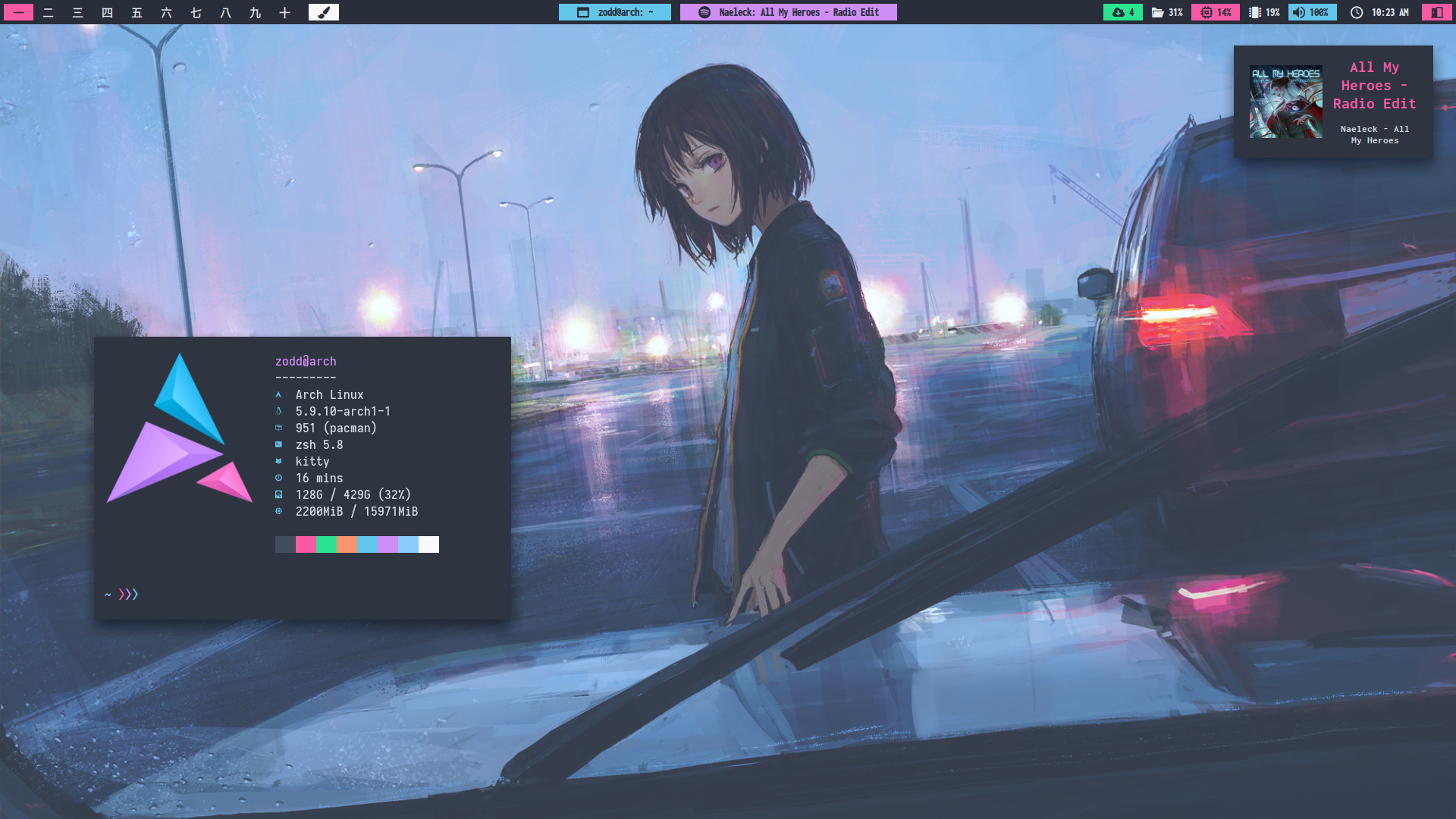Open the power menu door icon
The image size is (1456, 819).
(1436, 12)
